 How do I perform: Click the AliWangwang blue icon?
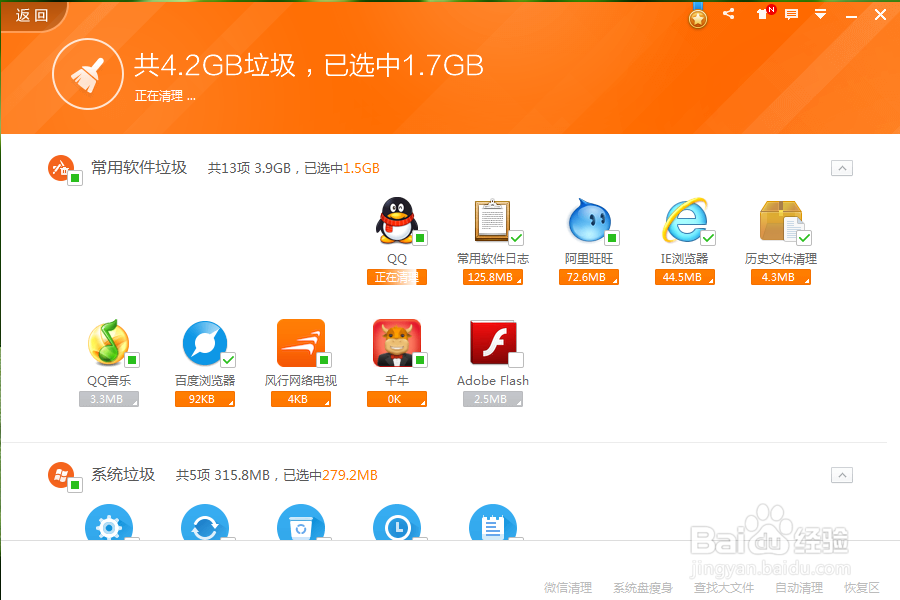tap(589, 220)
